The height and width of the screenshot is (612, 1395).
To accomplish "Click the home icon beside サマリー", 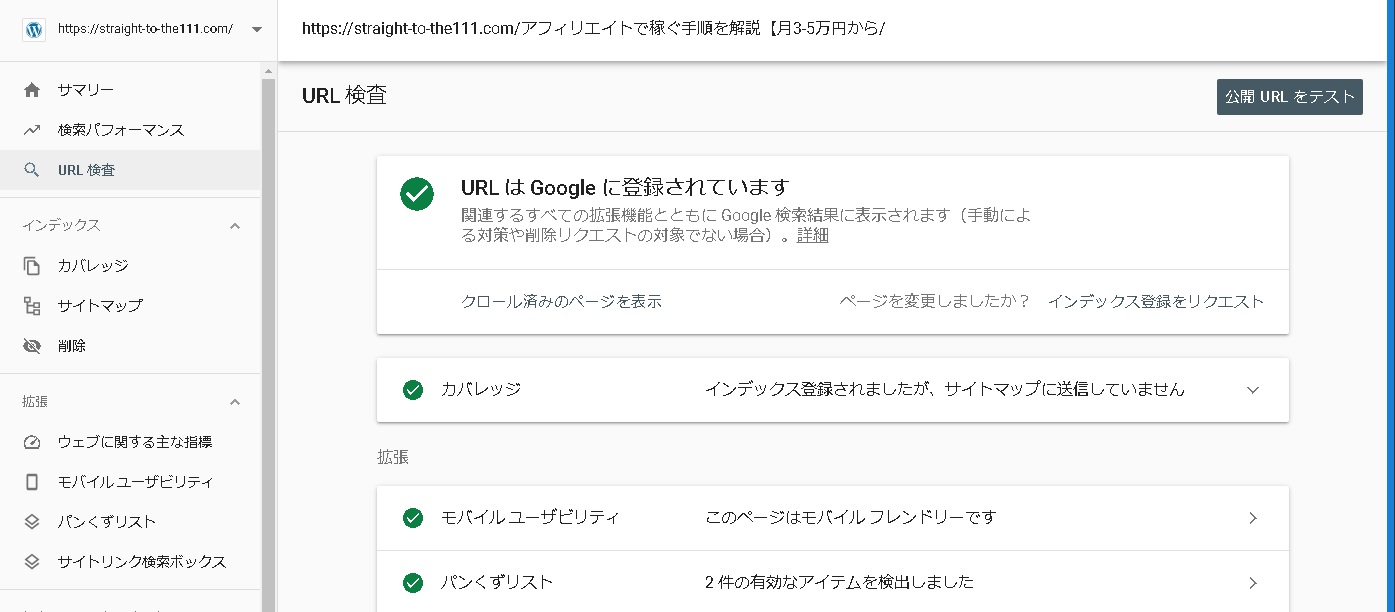I will pos(32,90).
